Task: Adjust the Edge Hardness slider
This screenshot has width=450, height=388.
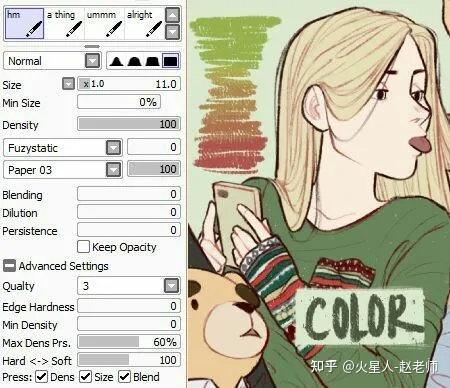Action: pyautogui.click(x=129, y=306)
